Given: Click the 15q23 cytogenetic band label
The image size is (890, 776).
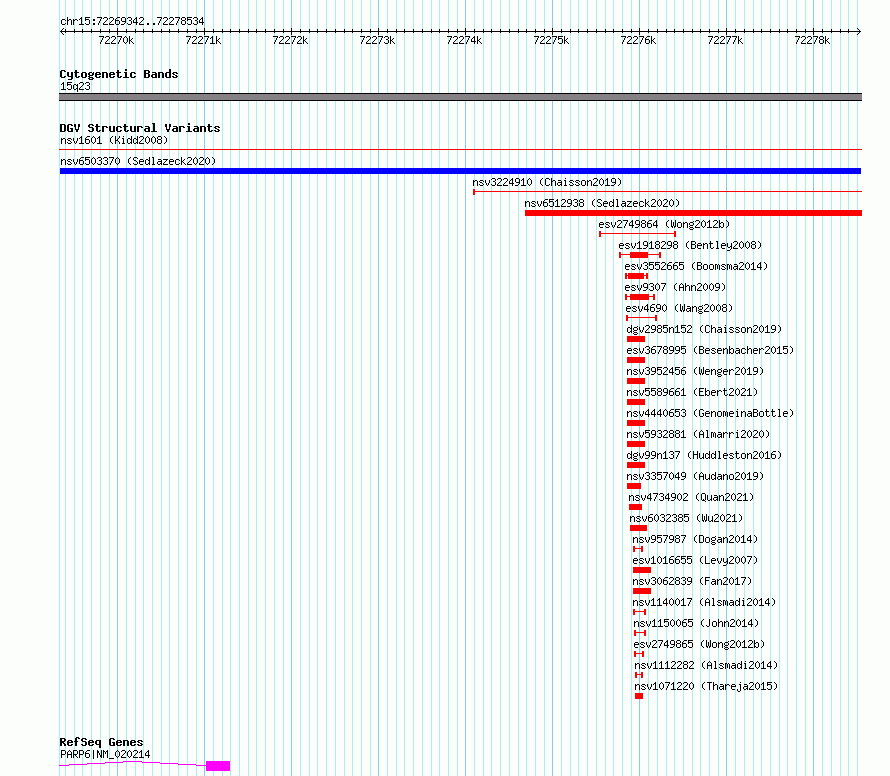Looking at the screenshot, I should (x=75, y=86).
